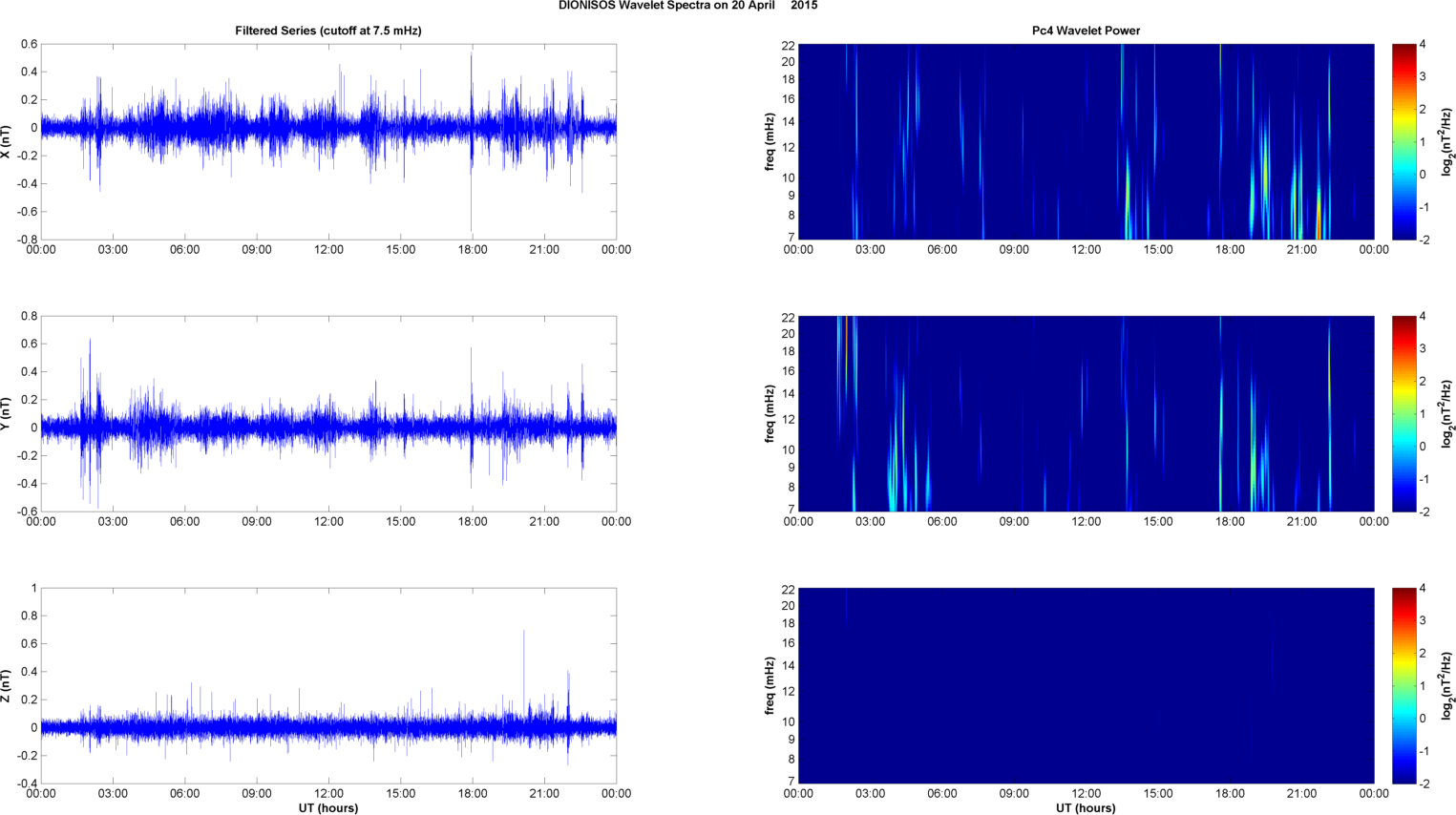Screen dimensions: 1456x815
Task: Select the 'X (nT)' axis label
Action: point(7,141)
